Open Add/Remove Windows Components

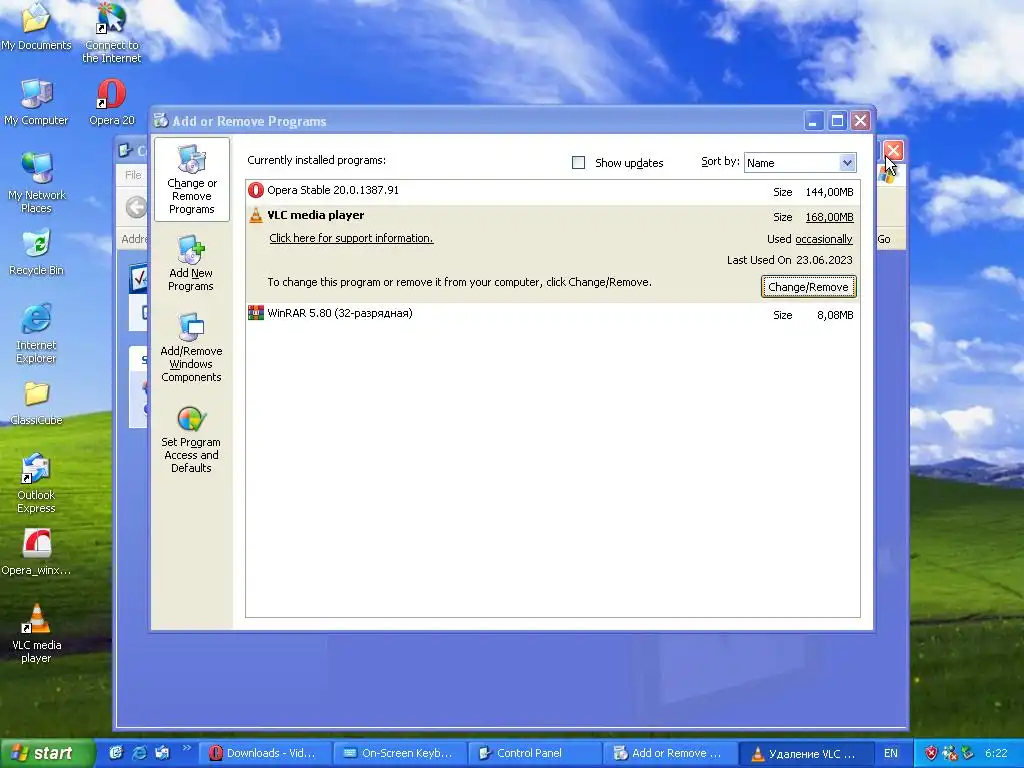(x=191, y=347)
